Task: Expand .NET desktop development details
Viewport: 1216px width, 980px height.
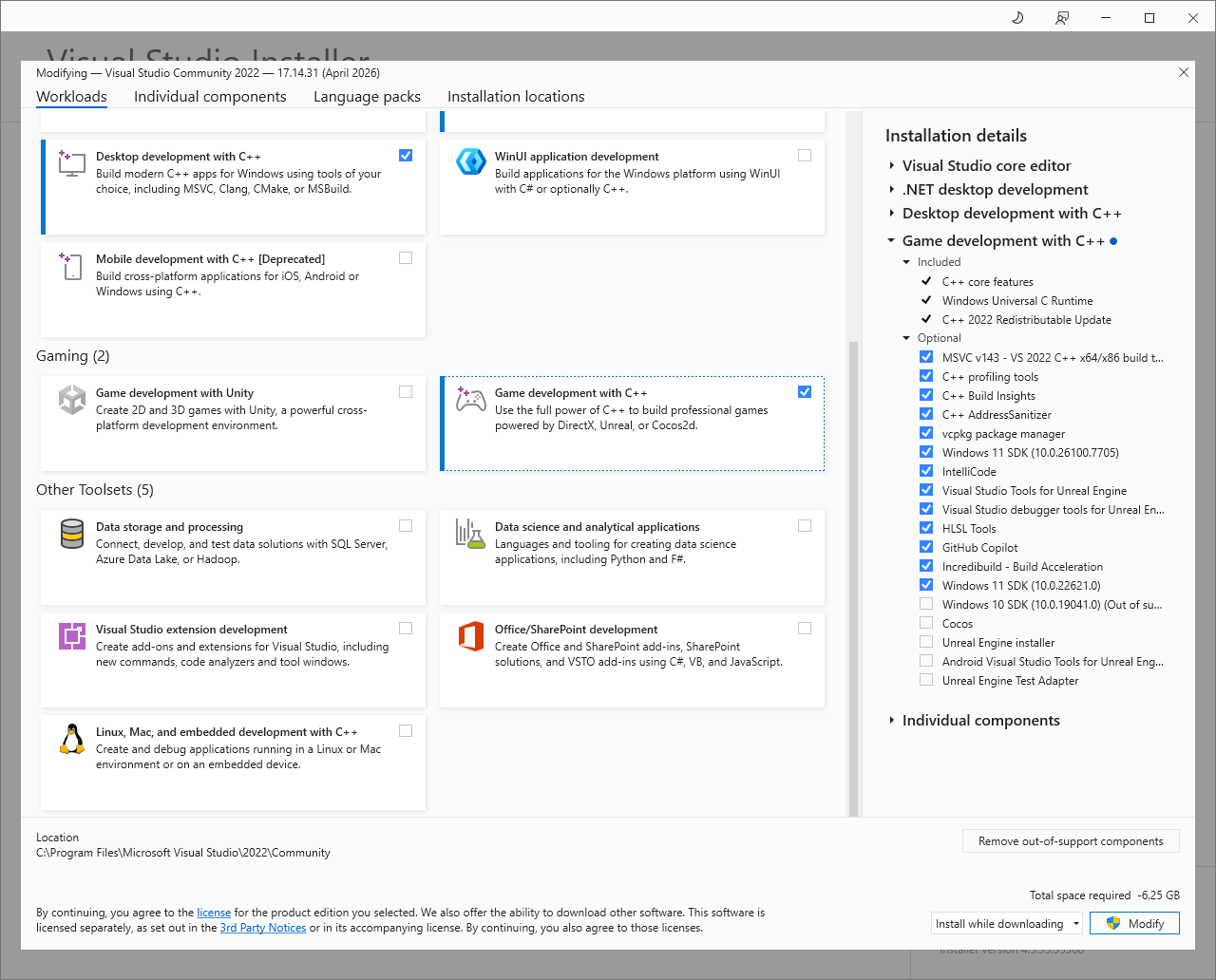Action: [891, 190]
